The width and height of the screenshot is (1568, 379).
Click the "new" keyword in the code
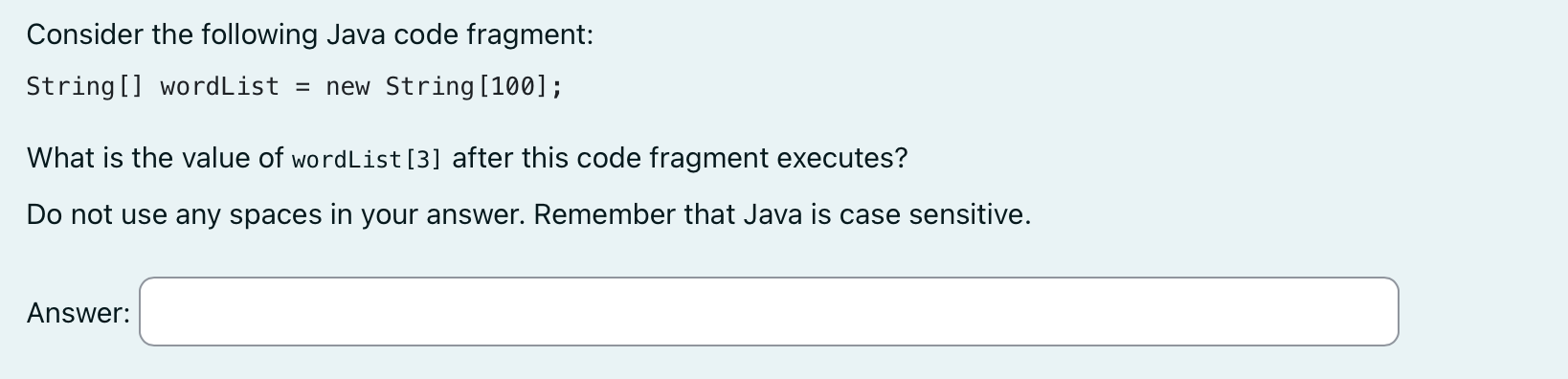[347, 87]
